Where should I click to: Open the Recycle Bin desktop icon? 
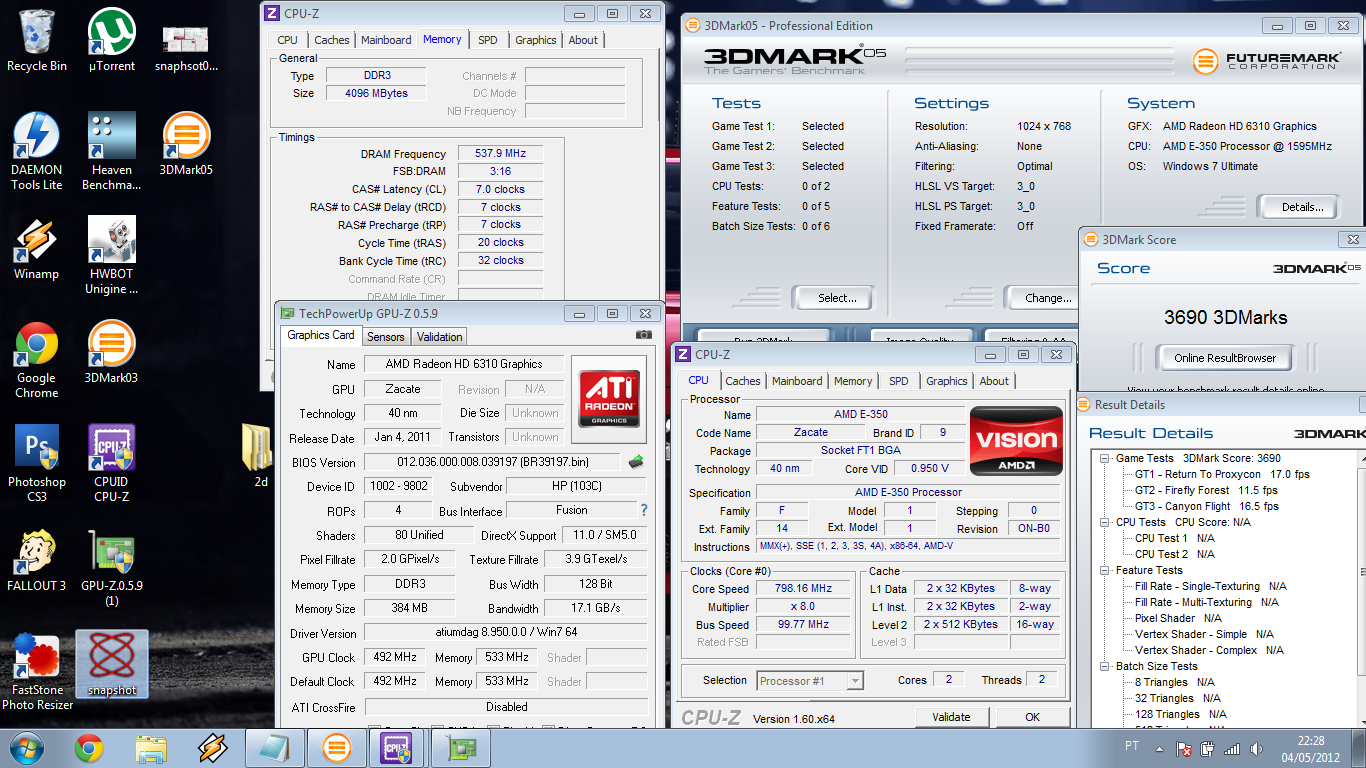click(37, 40)
